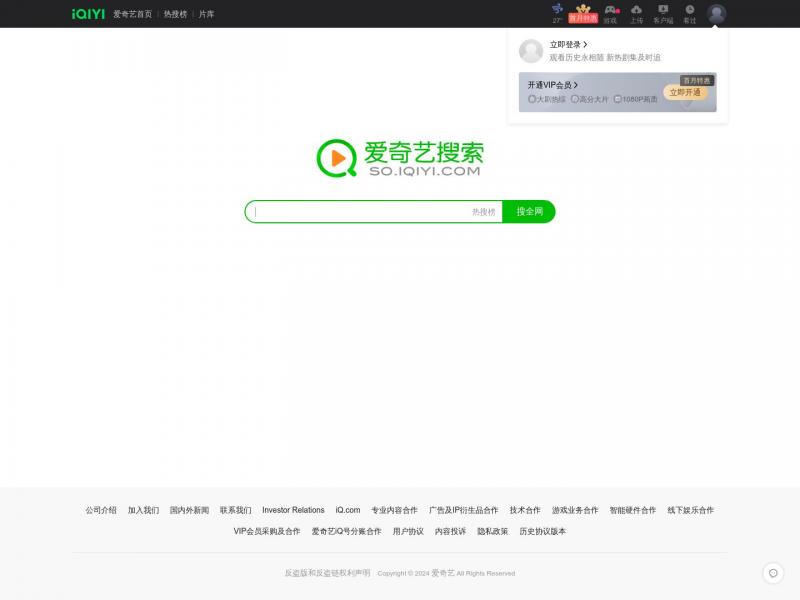The image size is (800, 600).
Task: Click the gray avatar in login popup
Action: pyautogui.click(x=531, y=51)
